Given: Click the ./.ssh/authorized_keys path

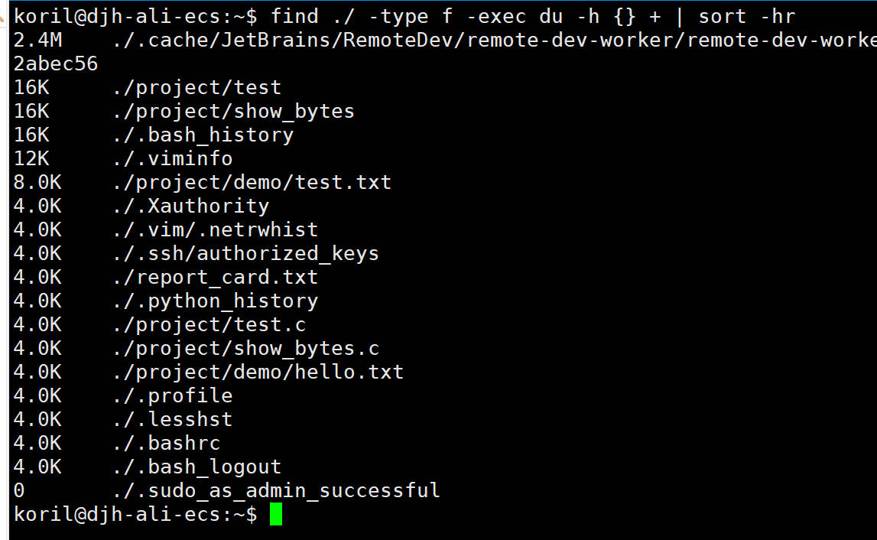Looking at the screenshot, I should click(246, 254).
